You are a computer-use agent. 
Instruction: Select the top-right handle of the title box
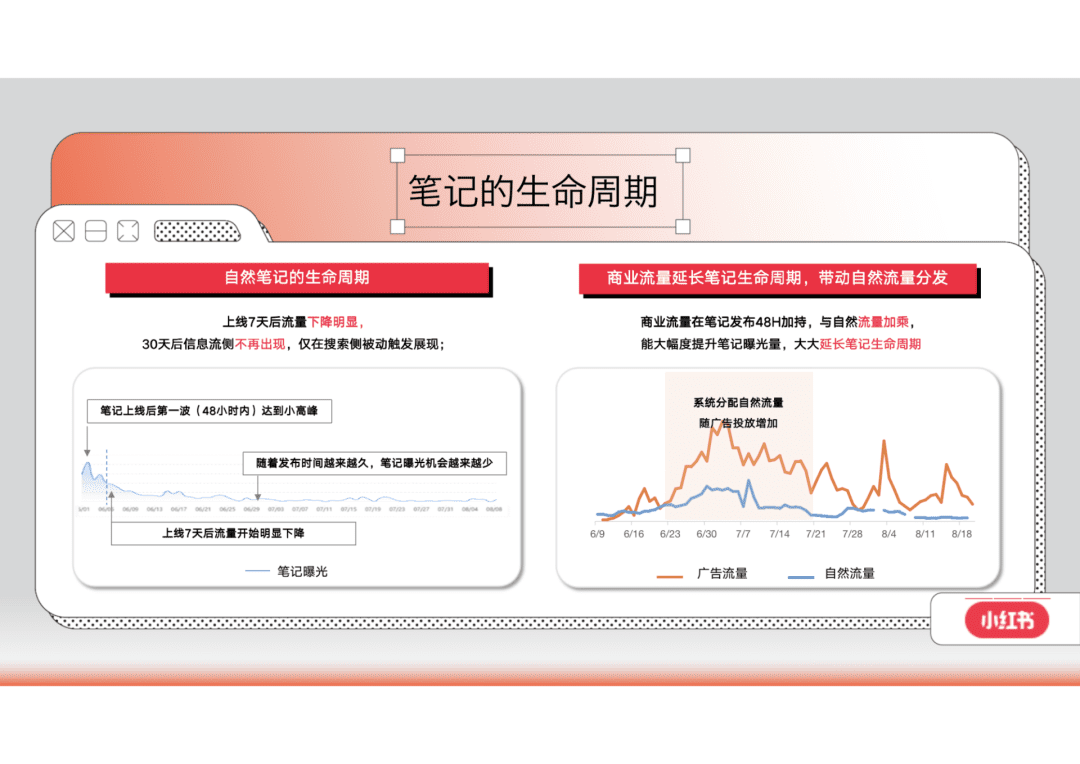click(x=683, y=155)
